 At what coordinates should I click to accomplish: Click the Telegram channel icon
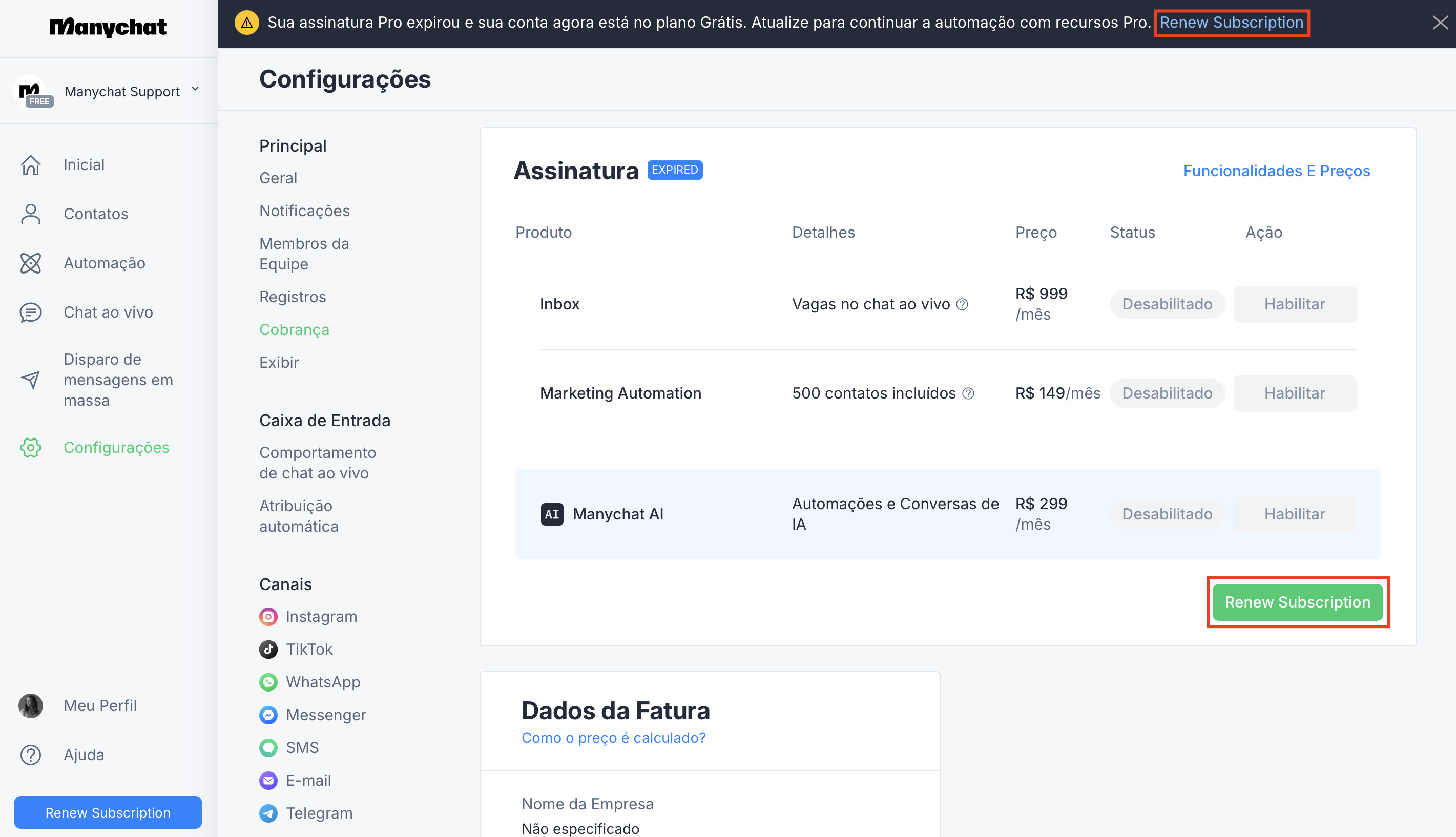pos(268,813)
